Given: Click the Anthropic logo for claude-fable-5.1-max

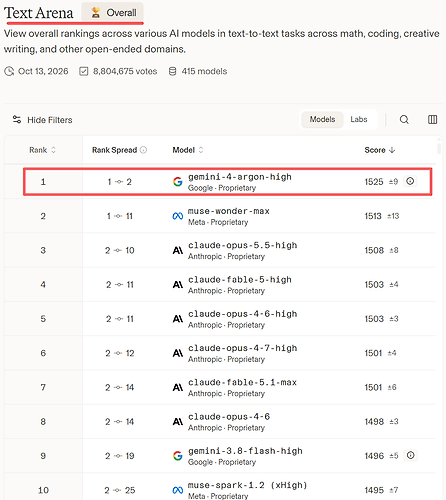Looking at the screenshot, I should [178, 387].
